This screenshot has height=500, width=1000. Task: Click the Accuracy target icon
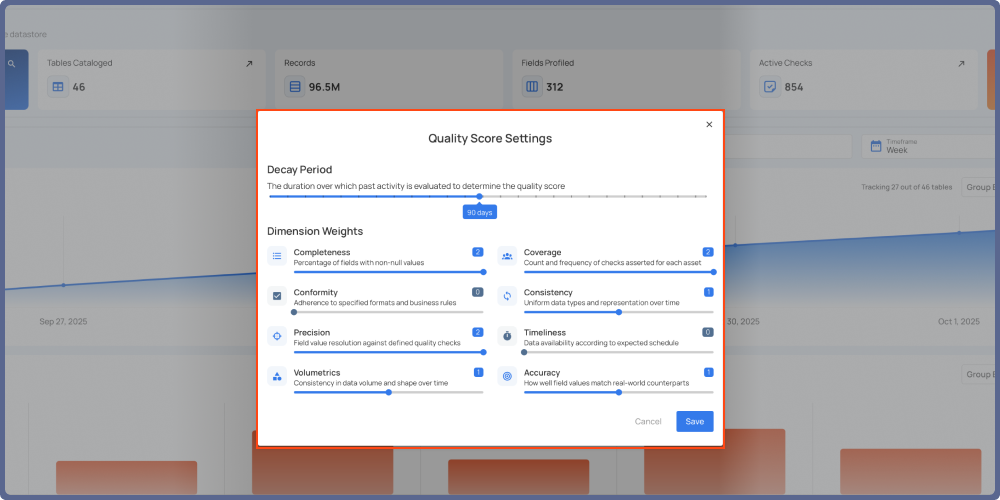(x=507, y=376)
